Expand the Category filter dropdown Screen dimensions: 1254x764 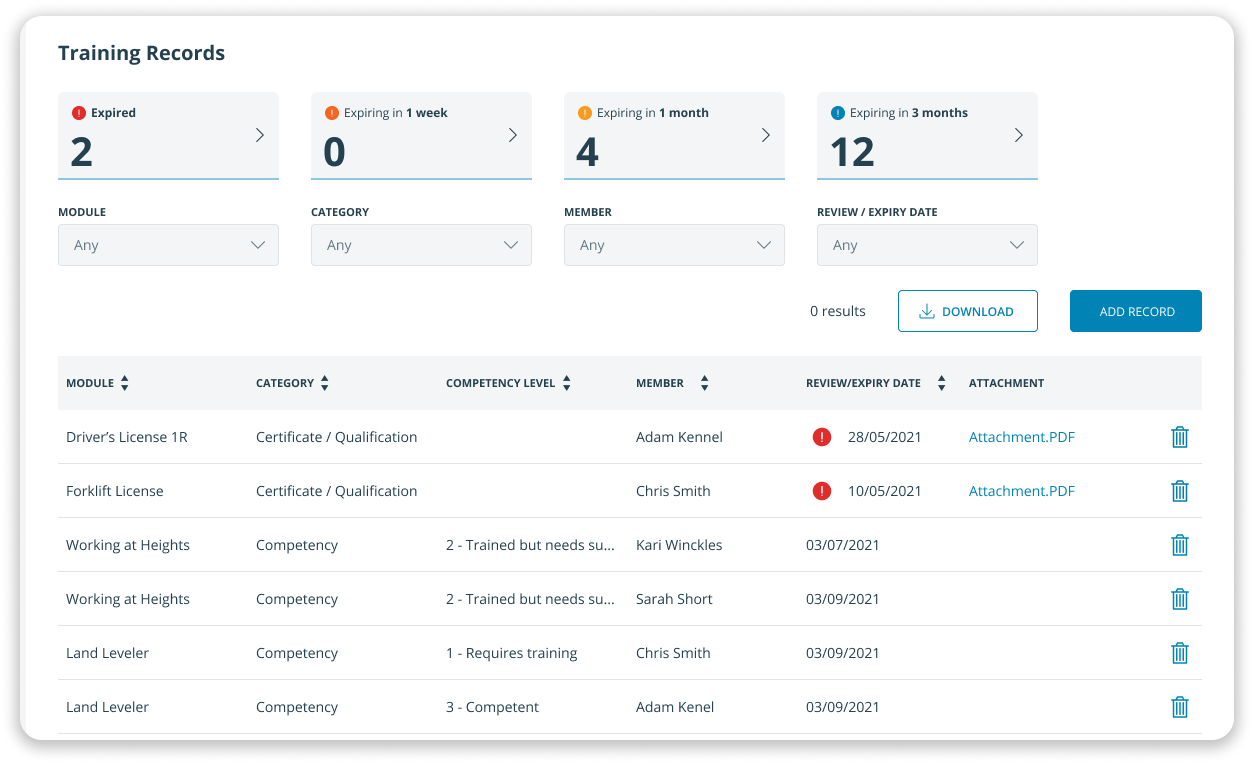point(421,245)
